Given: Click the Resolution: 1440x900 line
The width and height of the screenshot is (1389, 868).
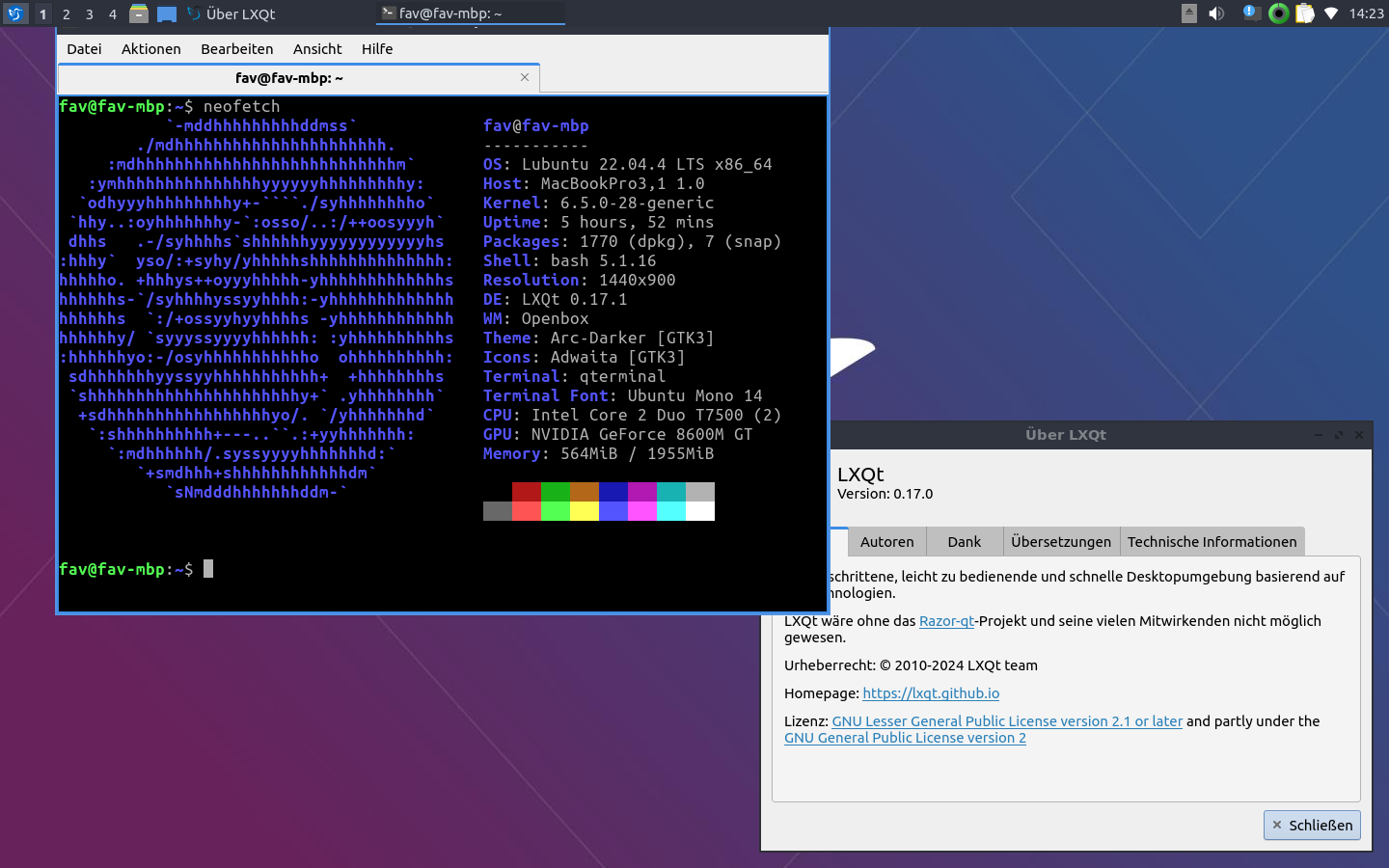Looking at the screenshot, I should tap(580, 280).
